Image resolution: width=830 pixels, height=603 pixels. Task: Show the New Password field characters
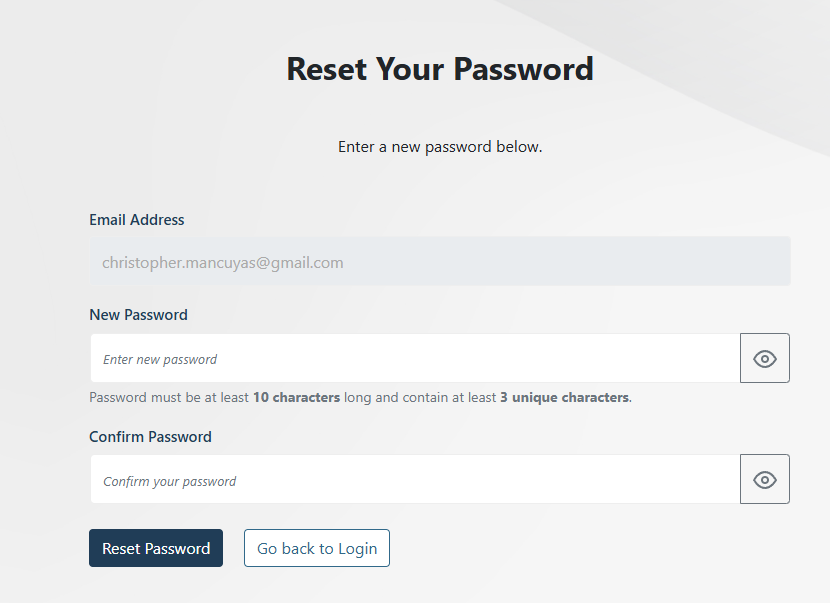pyautogui.click(x=765, y=359)
